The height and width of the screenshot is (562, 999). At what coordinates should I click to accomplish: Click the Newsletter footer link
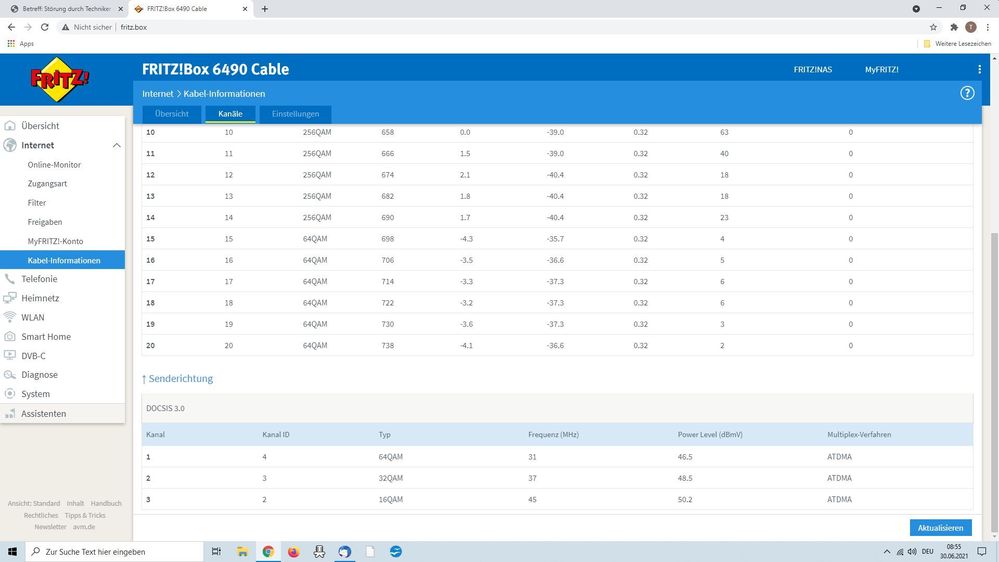50,527
